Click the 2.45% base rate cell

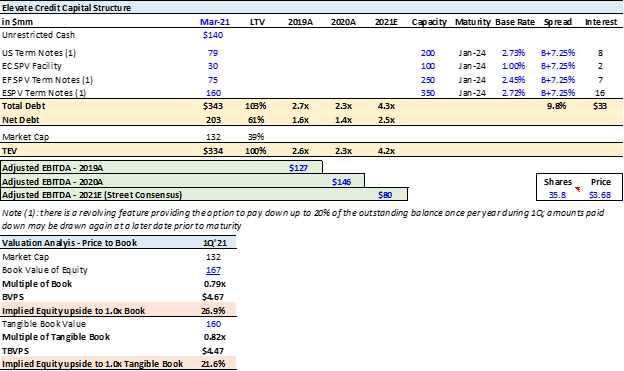[513, 80]
